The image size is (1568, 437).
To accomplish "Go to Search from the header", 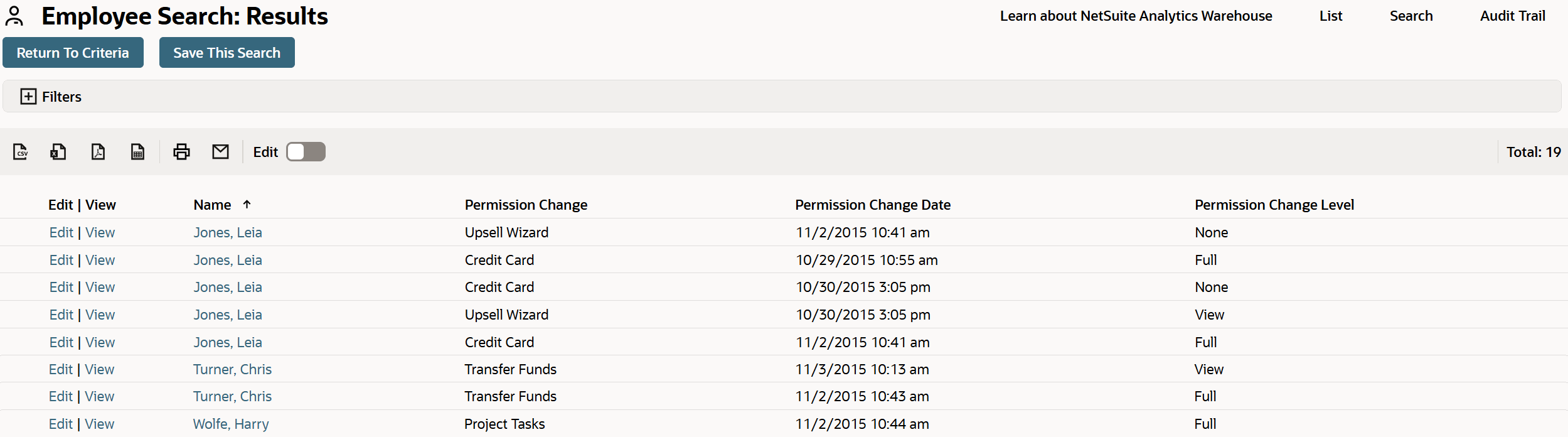I will 1411,16.
